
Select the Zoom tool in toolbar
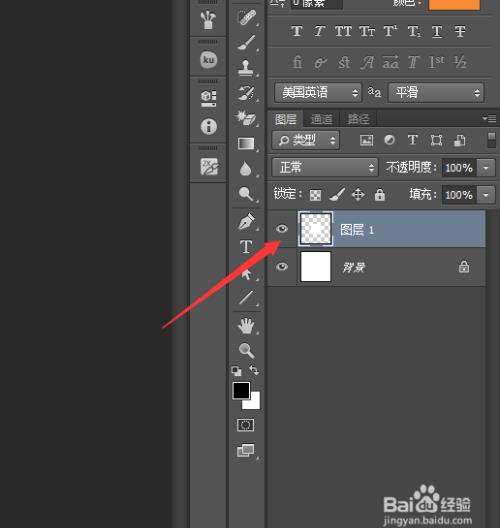pos(246,351)
